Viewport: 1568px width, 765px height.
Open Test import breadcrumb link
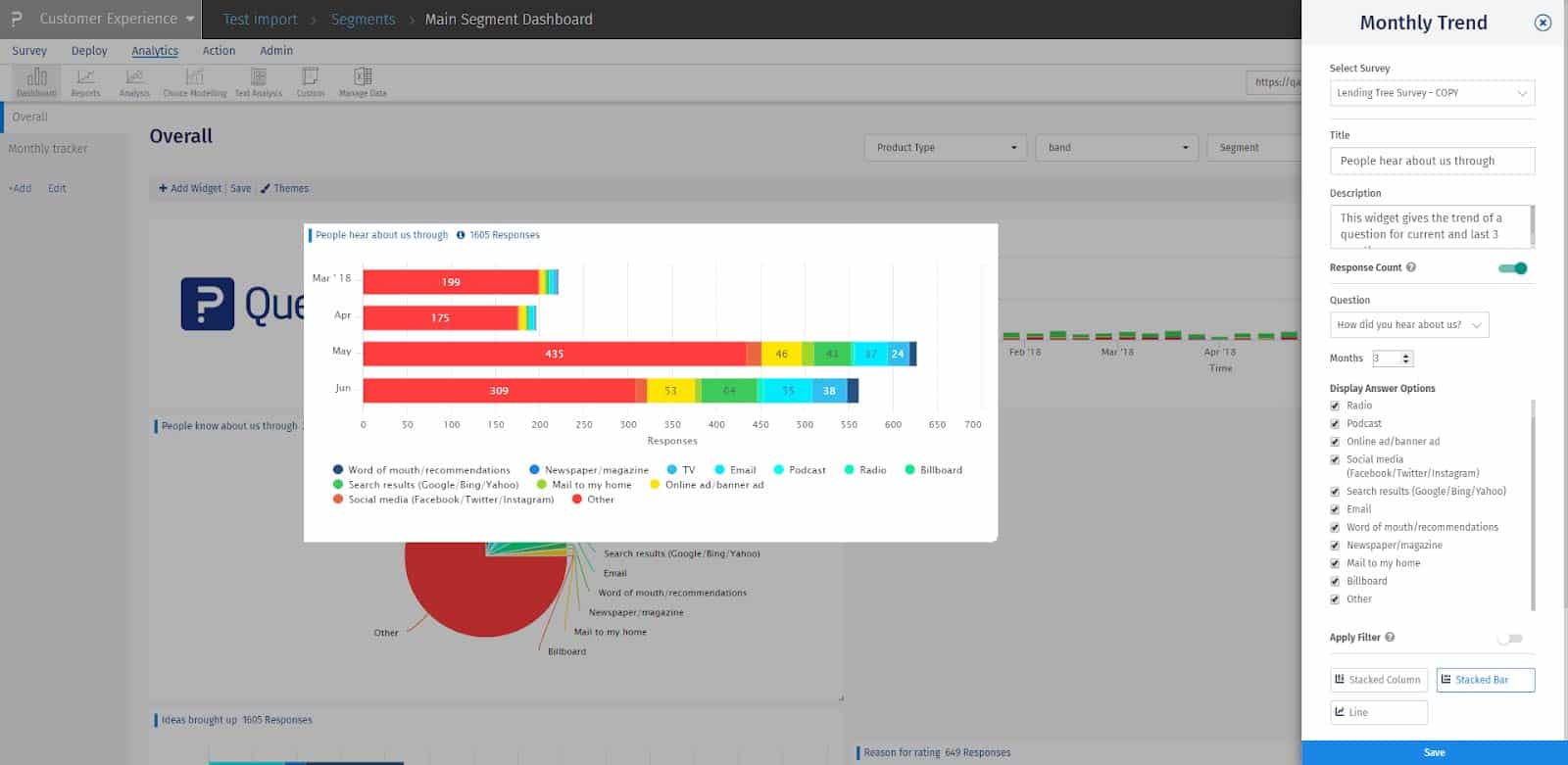pos(260,19)
